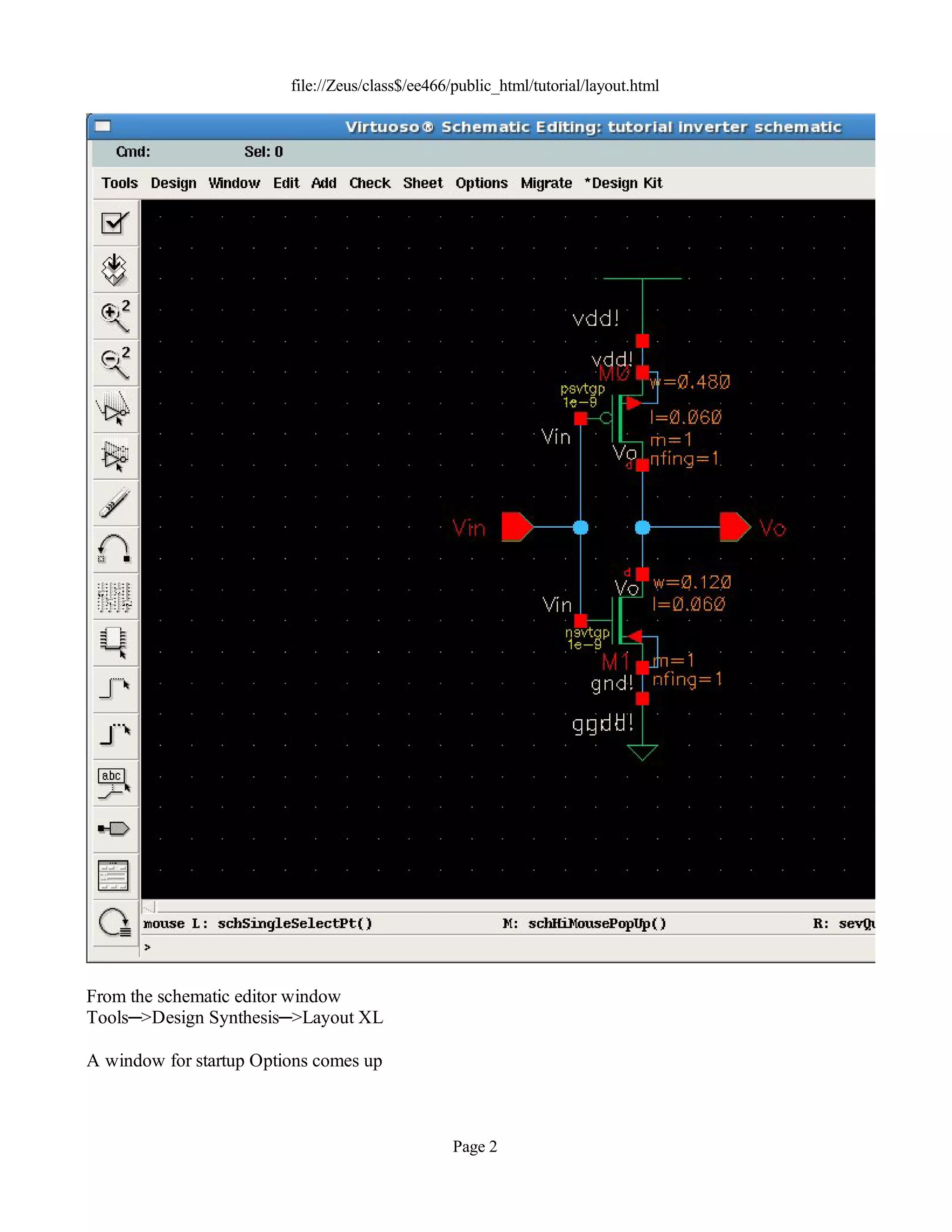Open the Property form icon

tap(115, 596)
